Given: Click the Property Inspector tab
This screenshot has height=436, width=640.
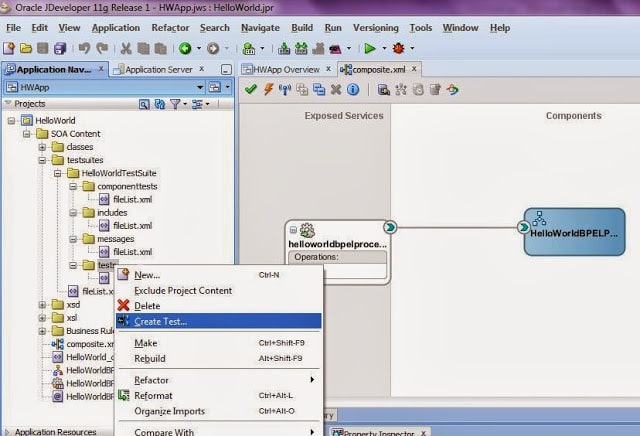Looking at the screenshot, I should [378, 432].
